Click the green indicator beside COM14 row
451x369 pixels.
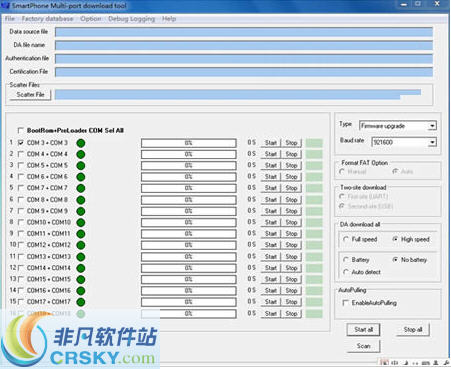(81, 268)
